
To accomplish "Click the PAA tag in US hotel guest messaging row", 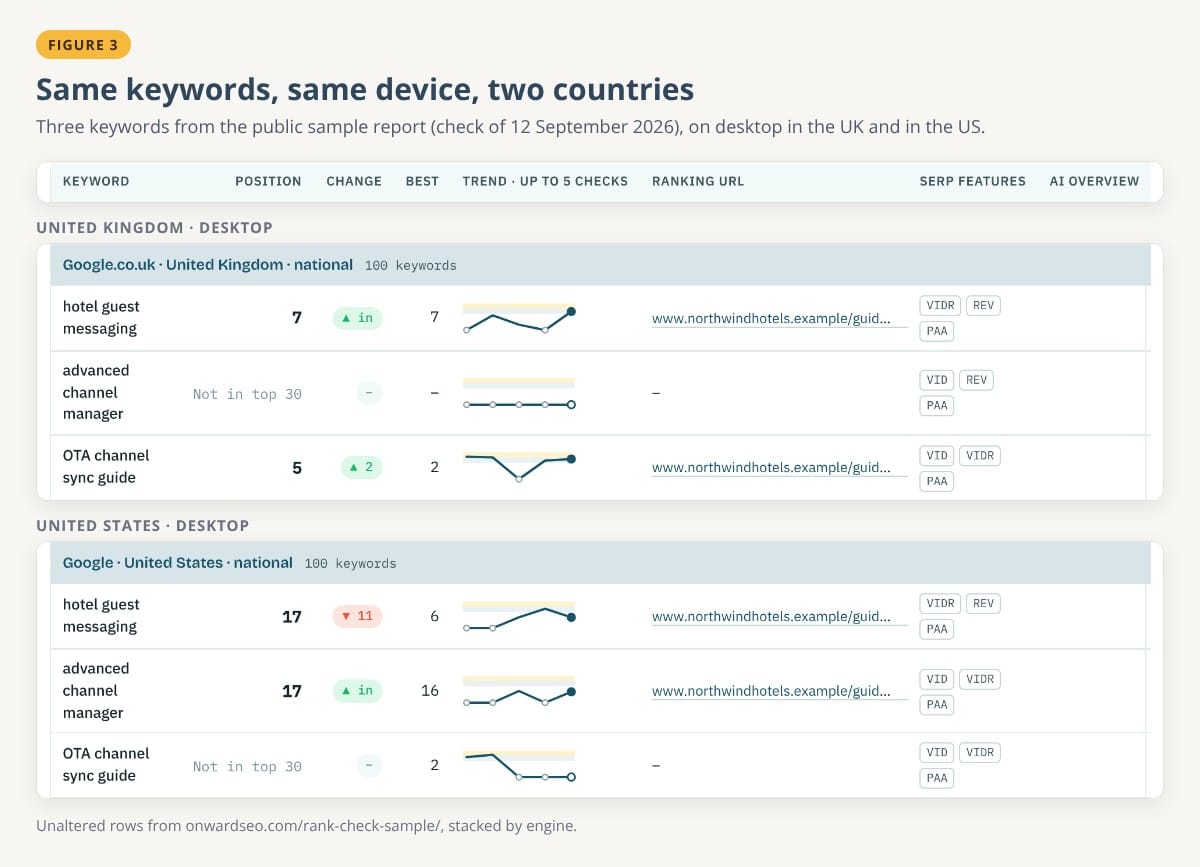I will coord(937,629).
